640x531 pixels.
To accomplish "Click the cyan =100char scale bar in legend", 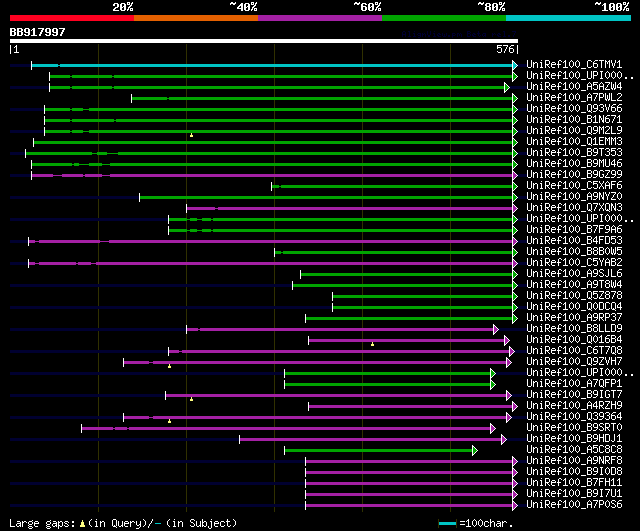I will point(447,524).
